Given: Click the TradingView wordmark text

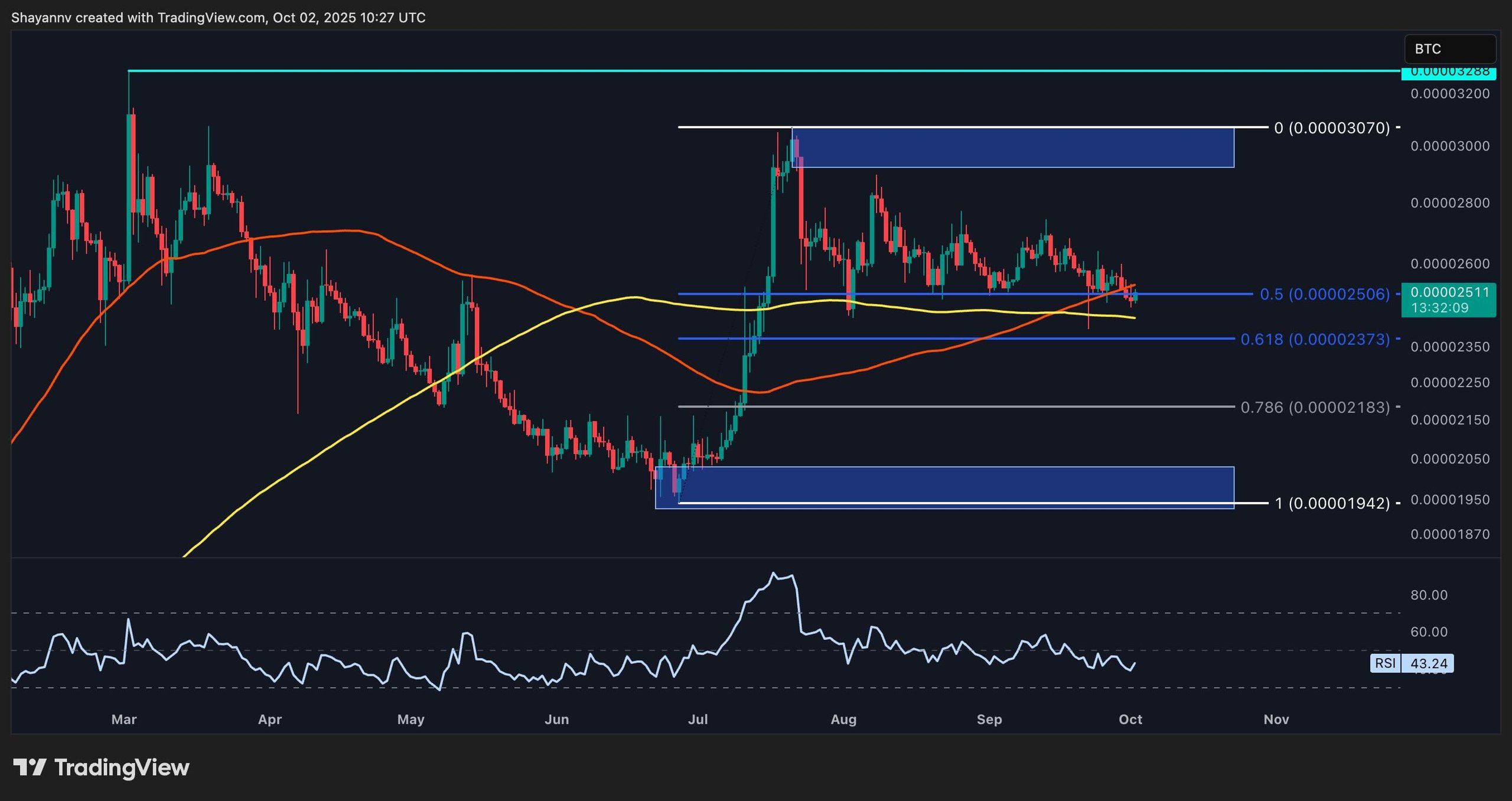Looking at the screenshot, I should click(x=122, y=767).
